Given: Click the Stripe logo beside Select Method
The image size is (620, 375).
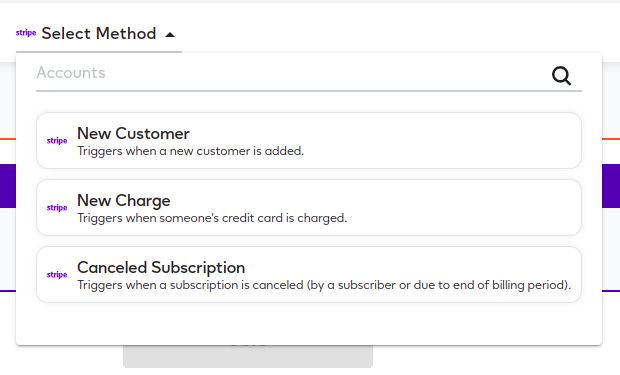Looking at the screenshot, I should (x=26, y=33).
